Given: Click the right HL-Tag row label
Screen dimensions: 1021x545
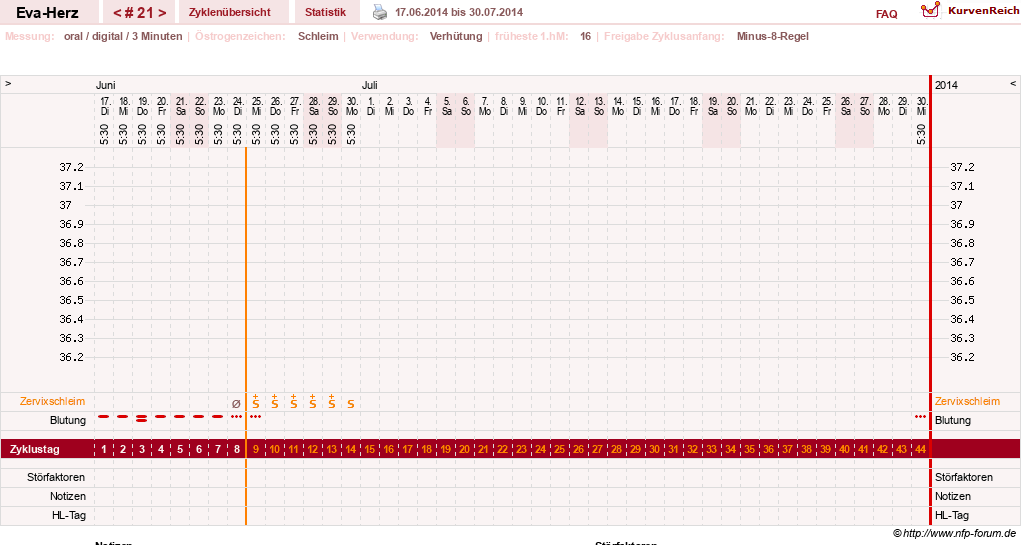Looking at the screenshot, I should [952, 515].
